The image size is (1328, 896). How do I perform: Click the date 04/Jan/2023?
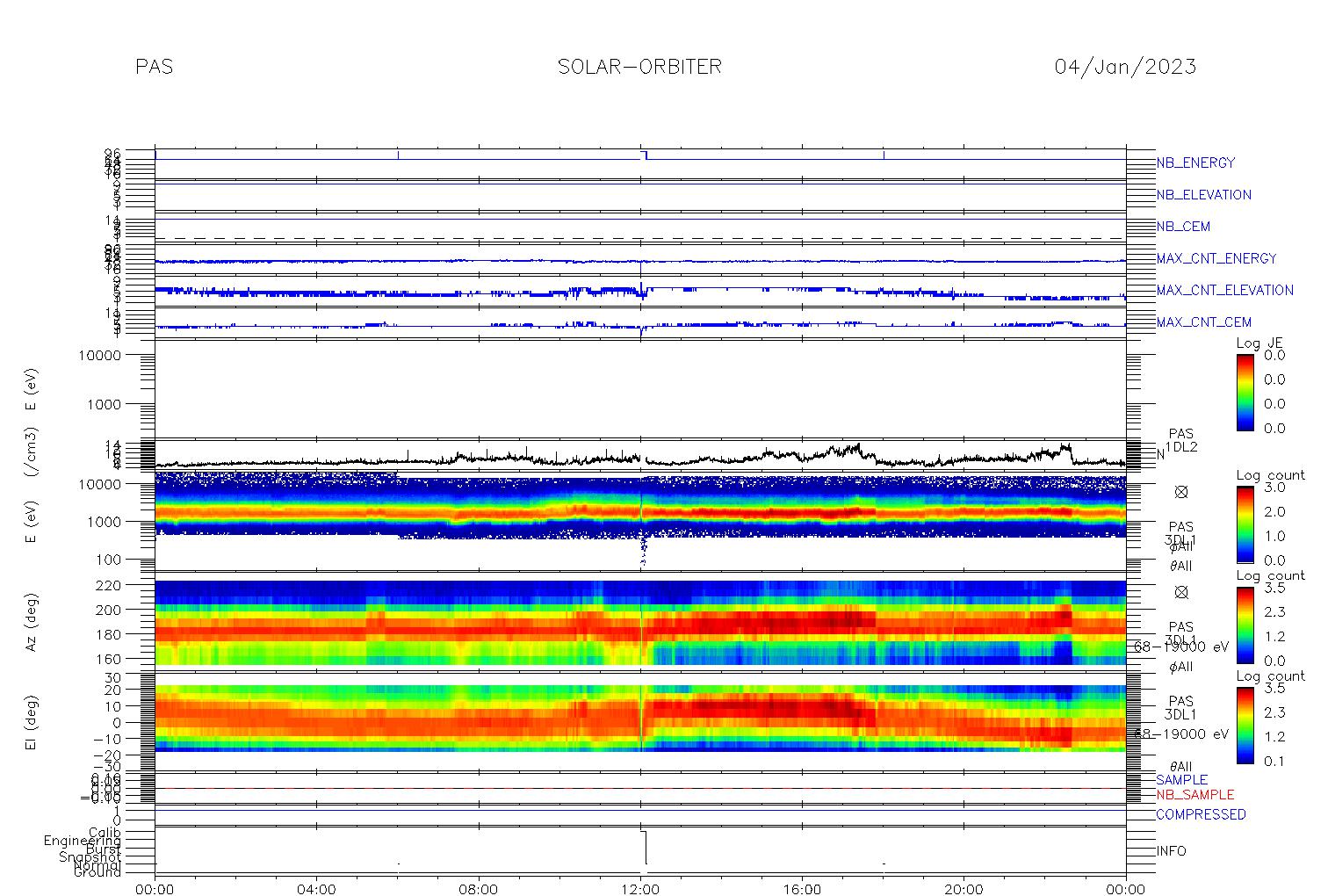pos(1125,67)
